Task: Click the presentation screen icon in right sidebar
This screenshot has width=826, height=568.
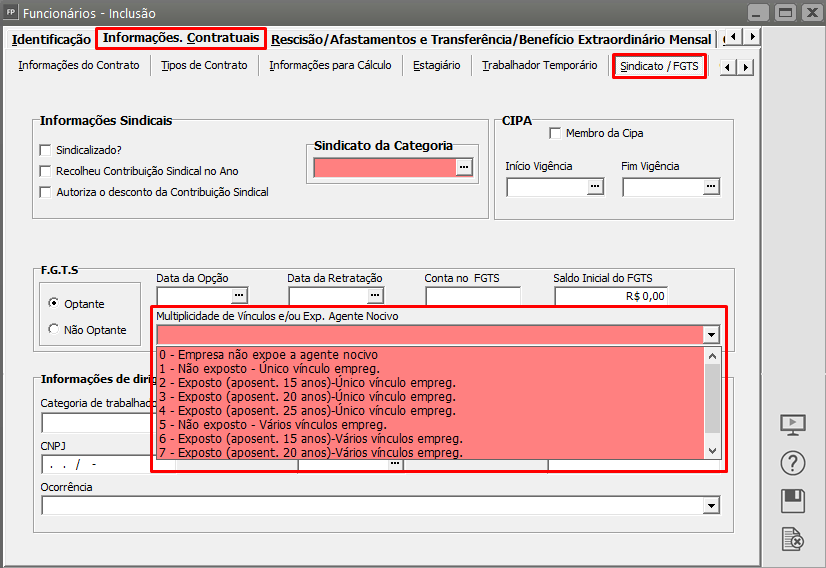Action: coord(792,424)
